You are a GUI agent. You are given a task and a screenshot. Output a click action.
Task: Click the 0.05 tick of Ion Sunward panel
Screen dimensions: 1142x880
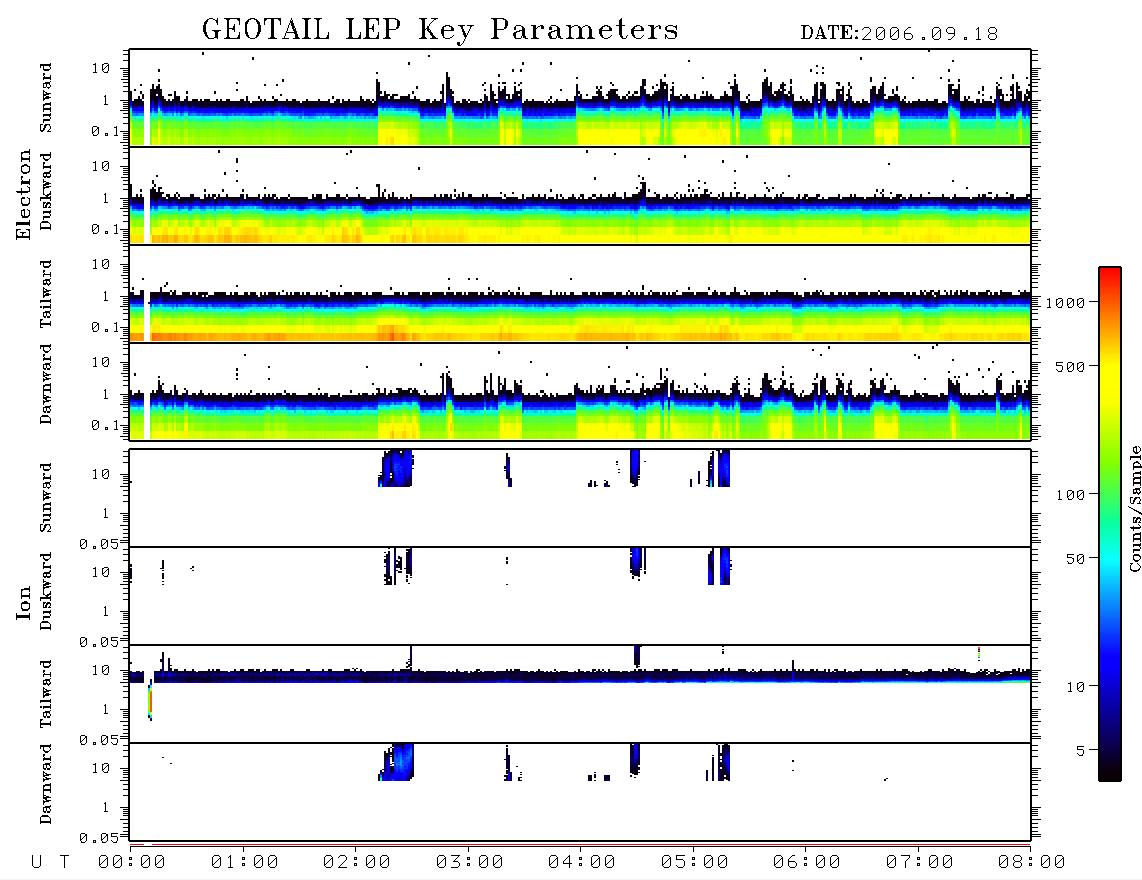click(x=99, y=544)
